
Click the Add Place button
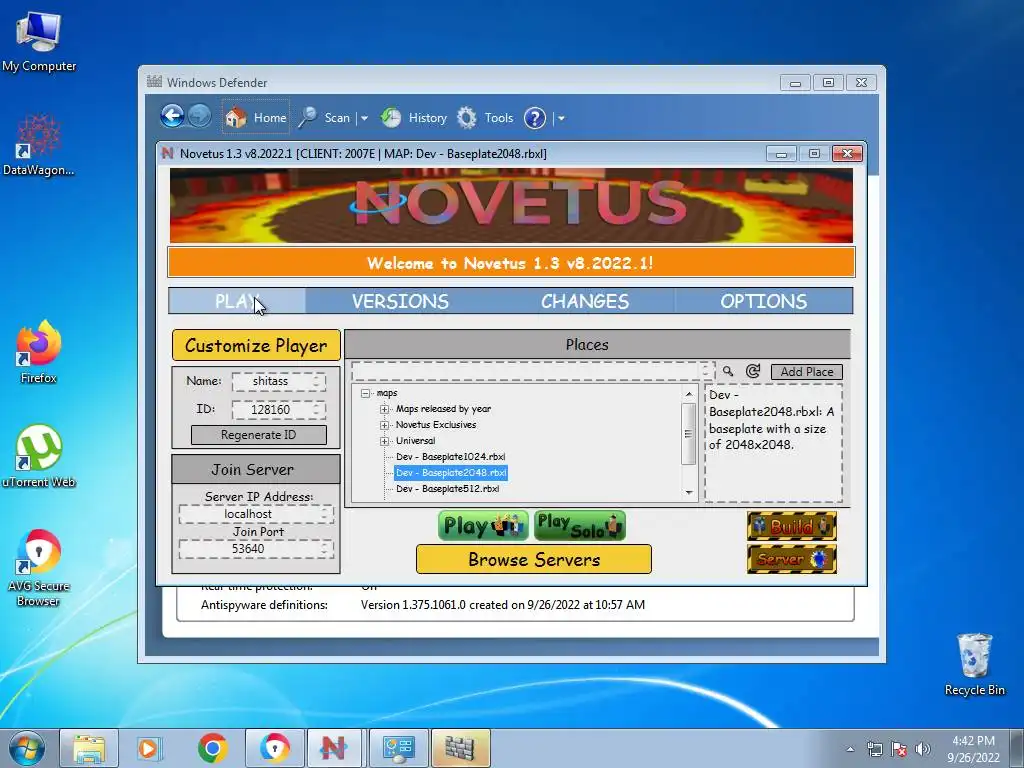pos(807,372)
